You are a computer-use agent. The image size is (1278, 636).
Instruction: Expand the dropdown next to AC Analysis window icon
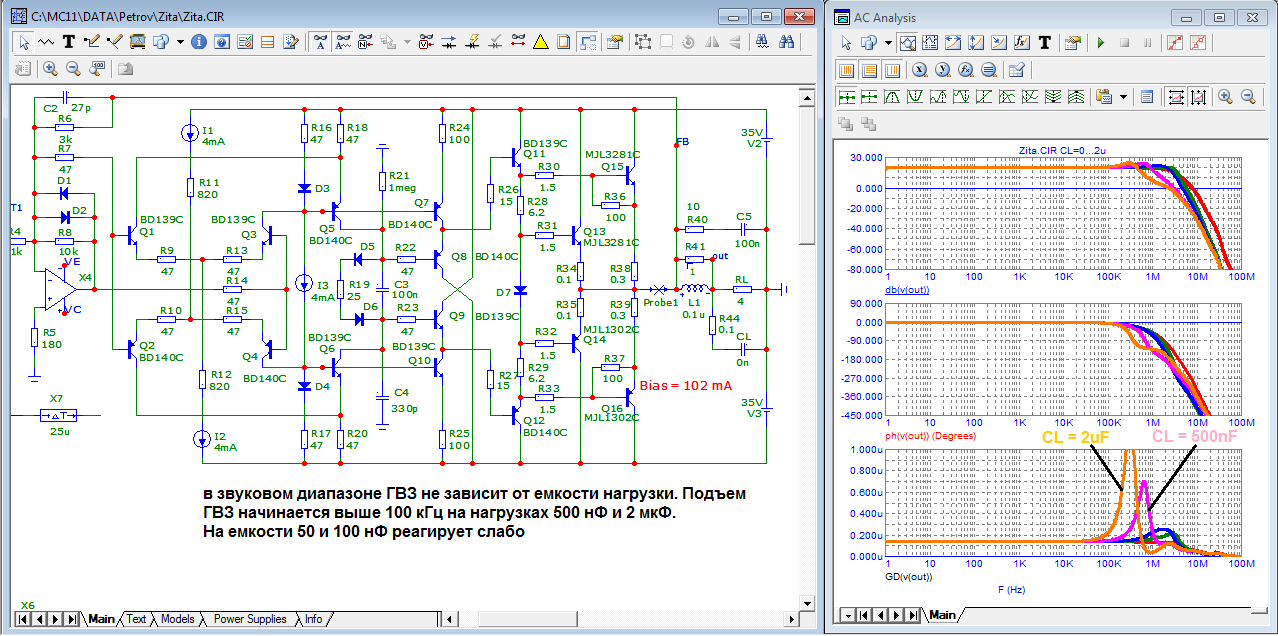[x=887, y=43]
